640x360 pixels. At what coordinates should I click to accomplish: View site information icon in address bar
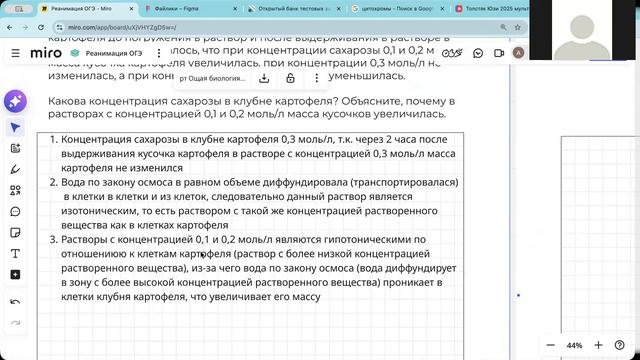(60, 27)
